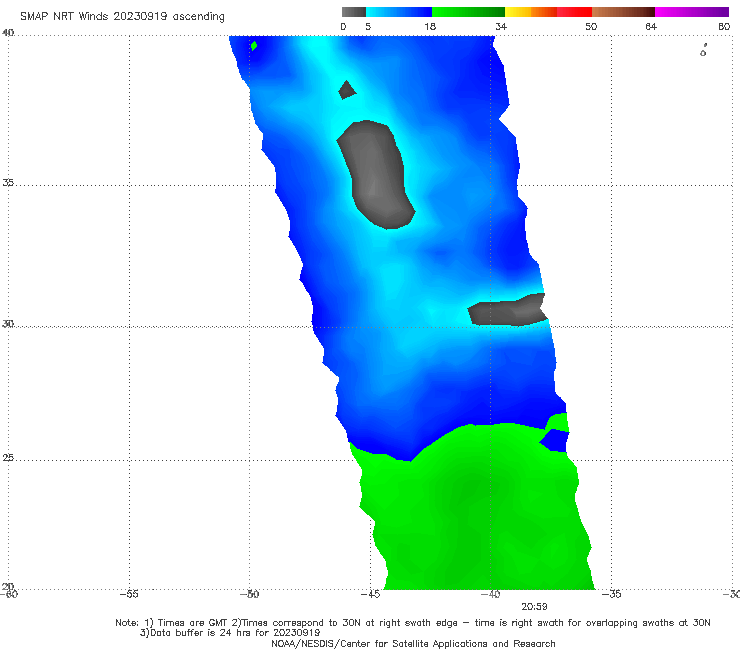The height and width of the screenshot is (650, 740).
Task: Click the longitude axis label "-50"
Action: tap(250, 594)
